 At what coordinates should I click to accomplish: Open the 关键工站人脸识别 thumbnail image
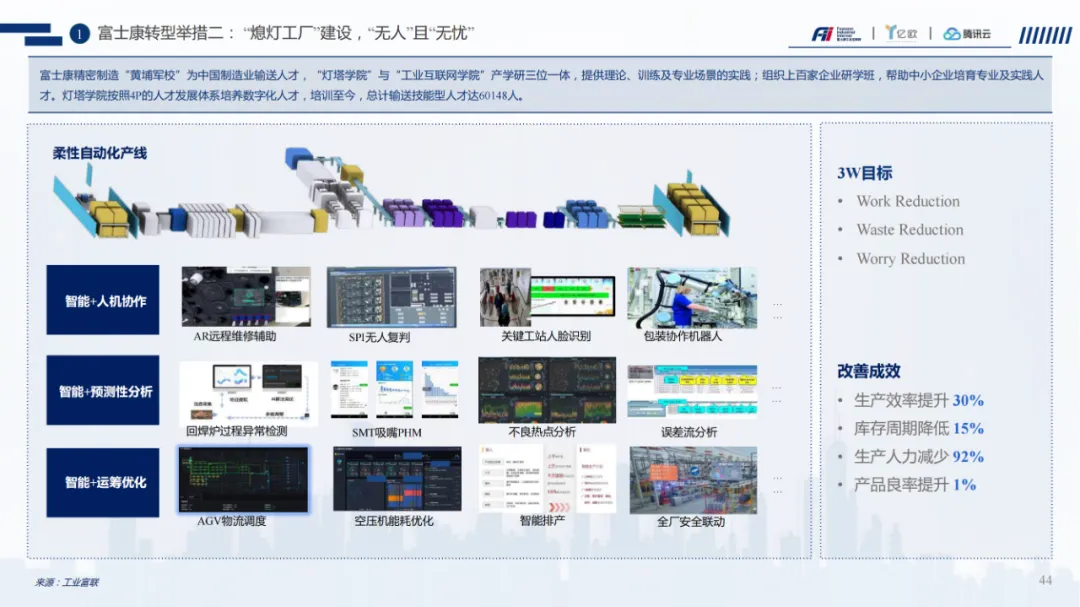tap(548, 297)
